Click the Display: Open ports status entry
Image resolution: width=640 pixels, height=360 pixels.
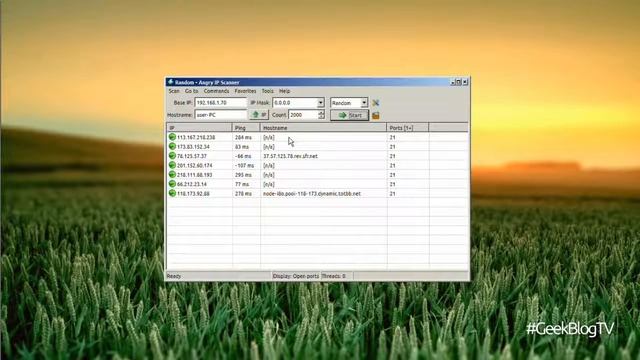tap(296, 276)
